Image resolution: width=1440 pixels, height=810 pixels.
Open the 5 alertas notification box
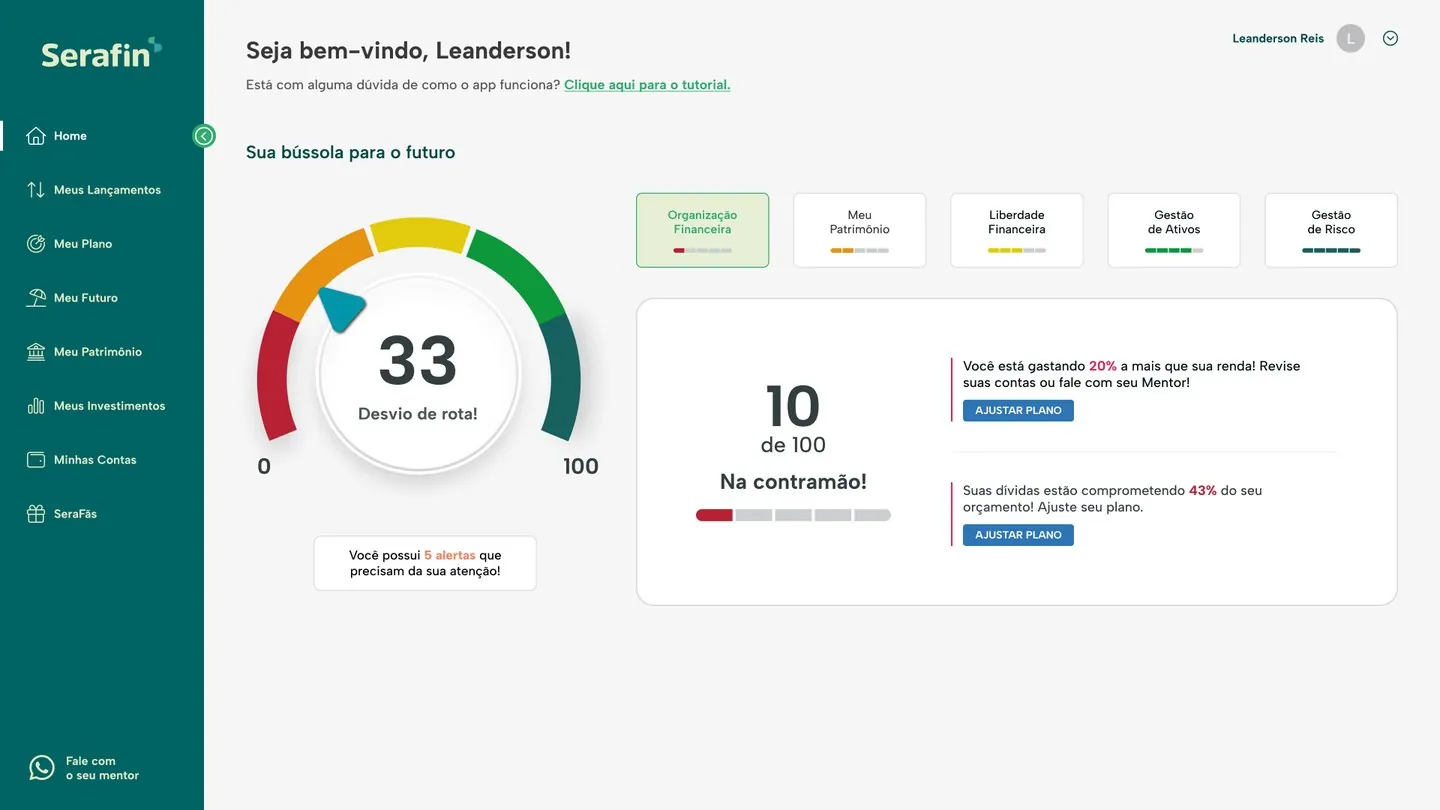pyautogui.click(x=425, y=563)
